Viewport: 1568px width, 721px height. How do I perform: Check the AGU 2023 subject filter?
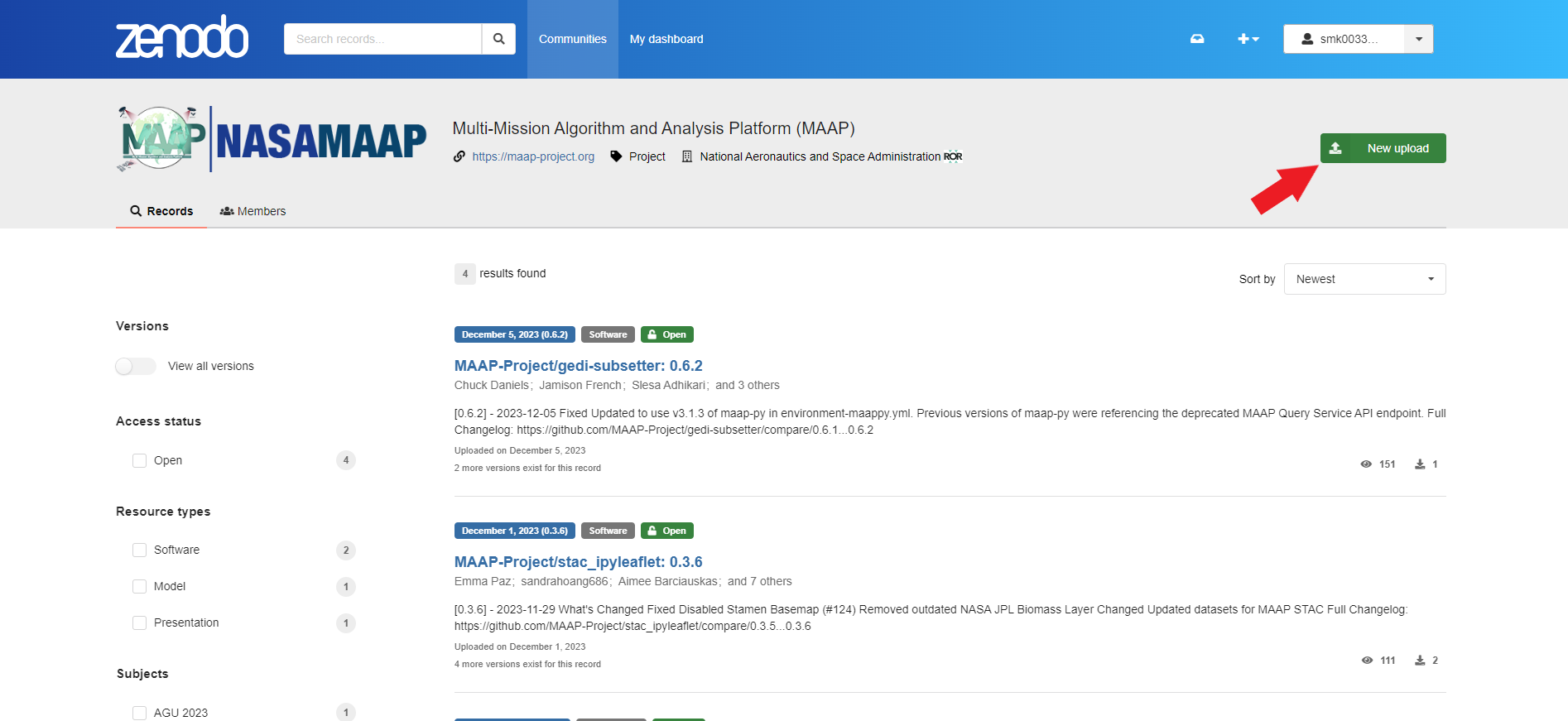tap(139, 713)
